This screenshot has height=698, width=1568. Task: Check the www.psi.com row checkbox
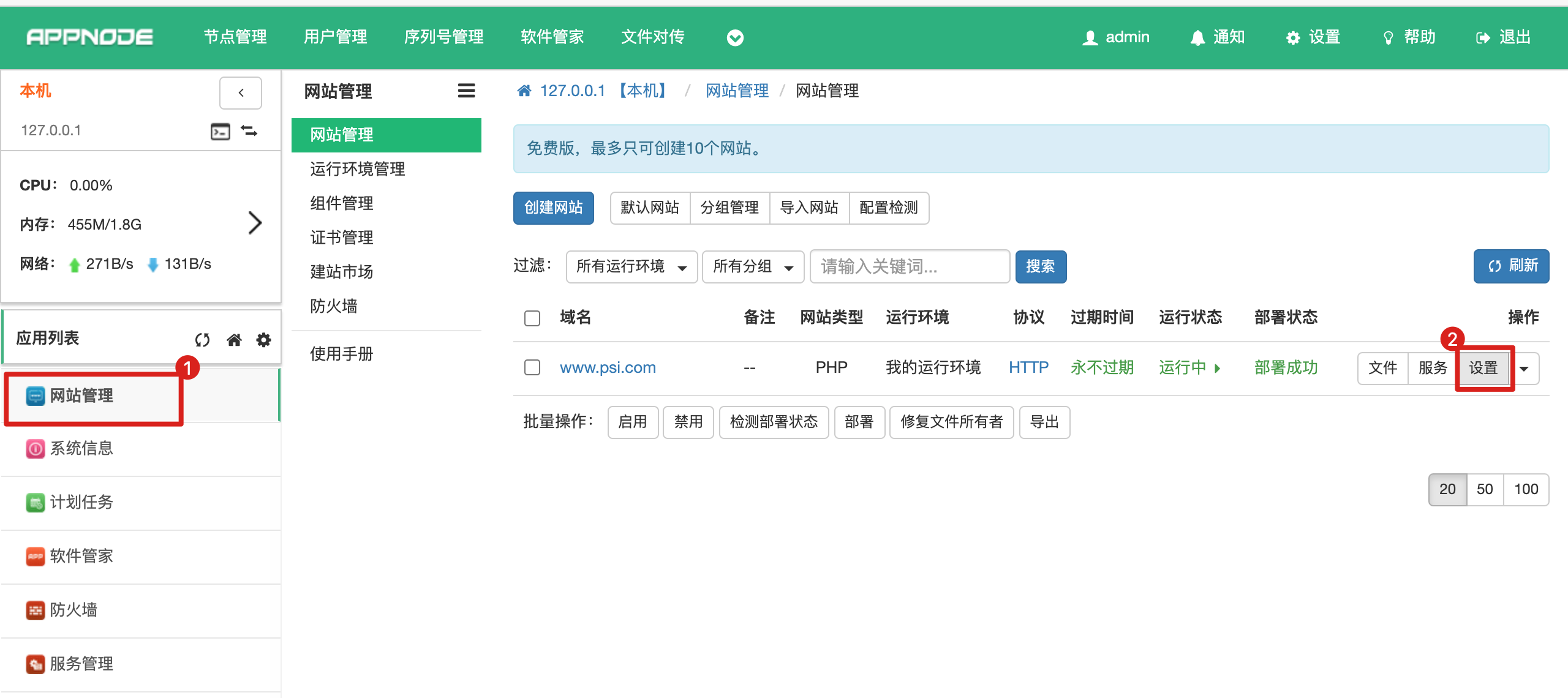click(532, 367)
